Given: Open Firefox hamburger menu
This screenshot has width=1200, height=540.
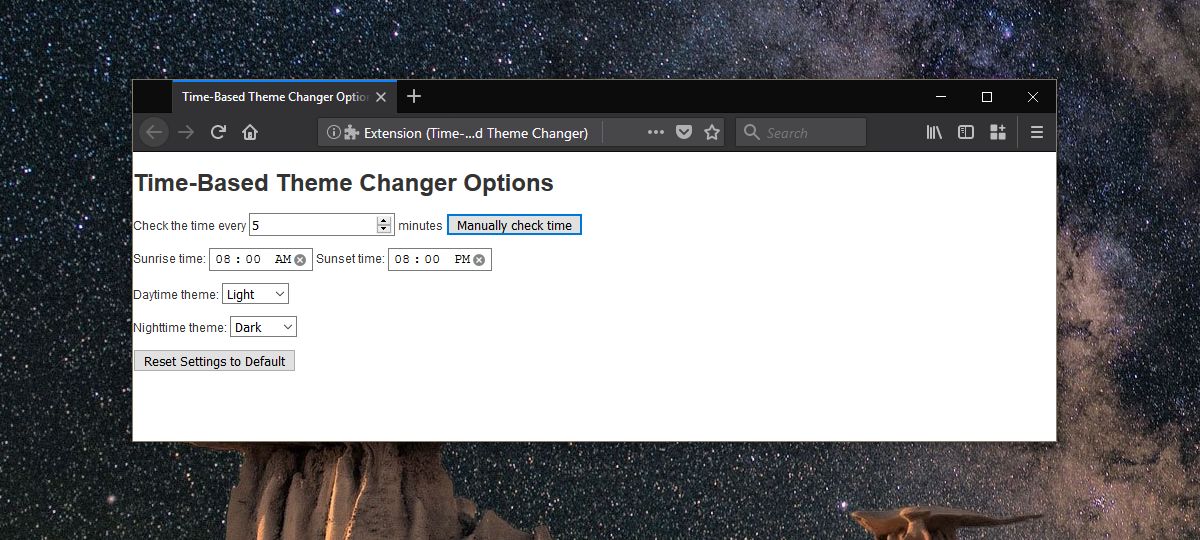Looking at the screenshot, I should (x=1037, y=132).
